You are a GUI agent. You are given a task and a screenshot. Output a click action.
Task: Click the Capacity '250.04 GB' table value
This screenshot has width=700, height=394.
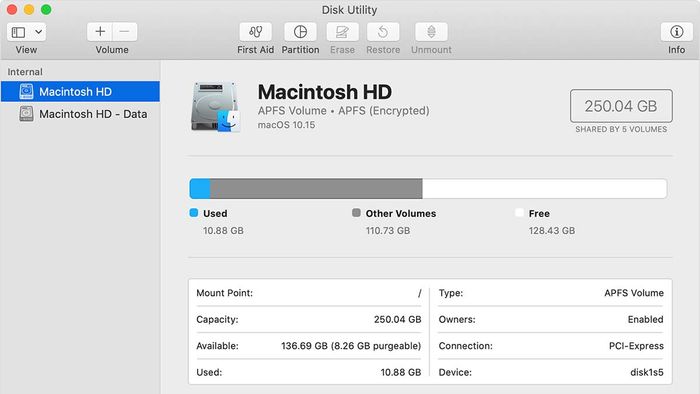tap(397, 319)
